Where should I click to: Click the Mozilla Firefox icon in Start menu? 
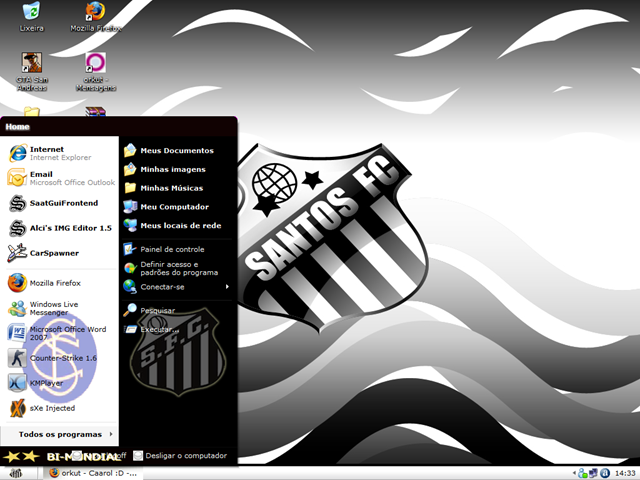click(17, 283)
